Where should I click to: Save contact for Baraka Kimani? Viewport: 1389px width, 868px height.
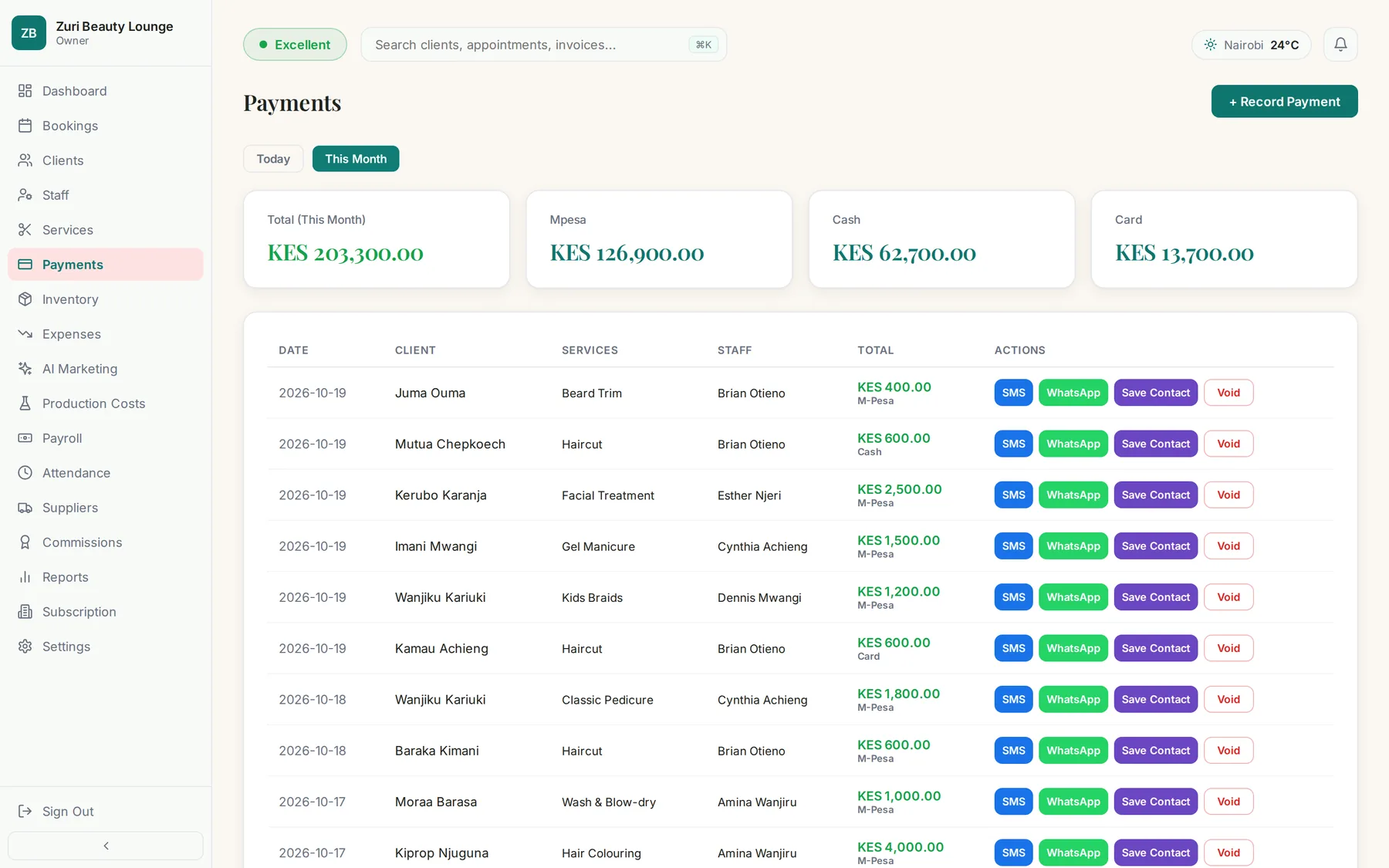tap(1155, 751)
